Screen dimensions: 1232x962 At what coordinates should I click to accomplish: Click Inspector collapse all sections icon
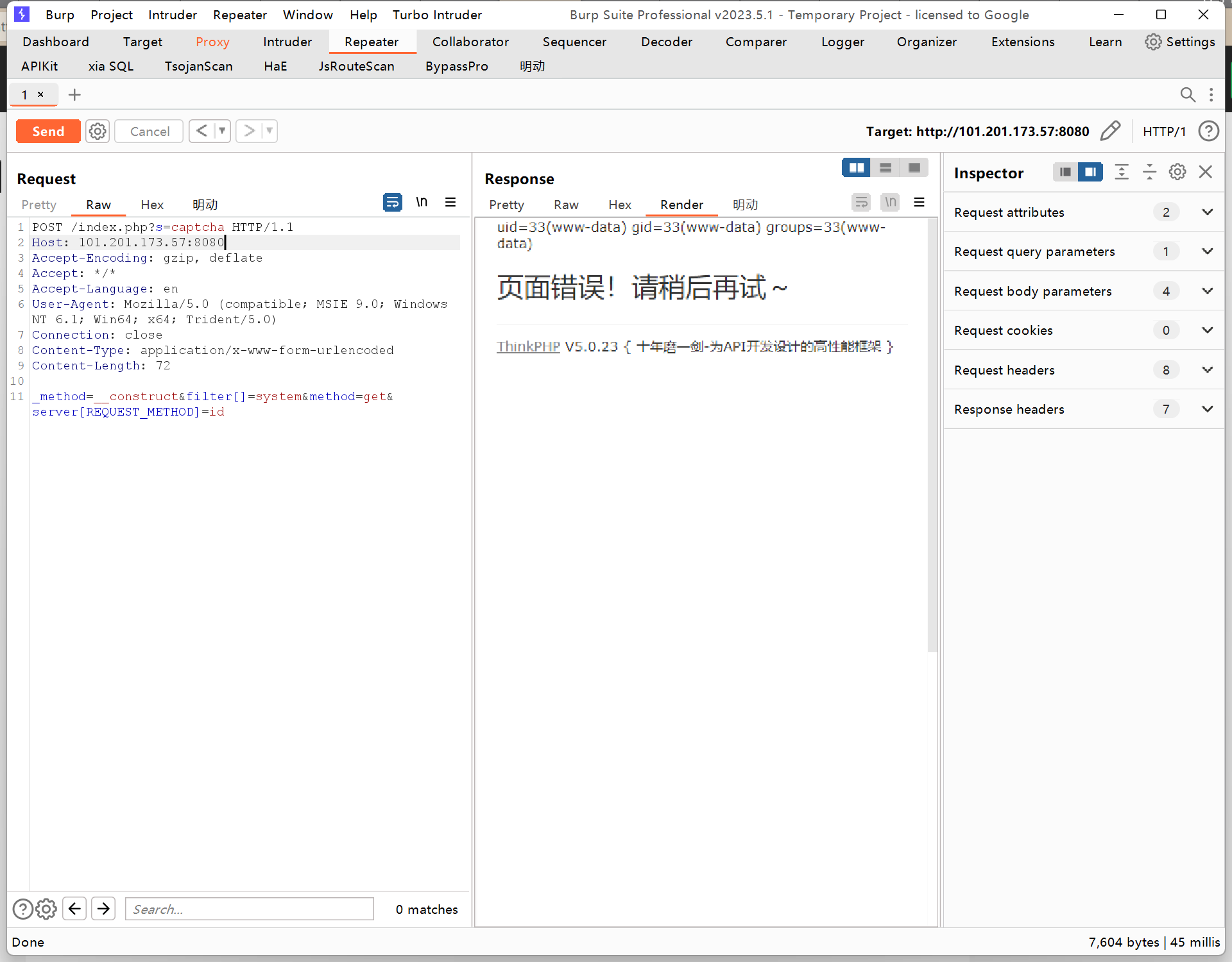pos(1149,172)
